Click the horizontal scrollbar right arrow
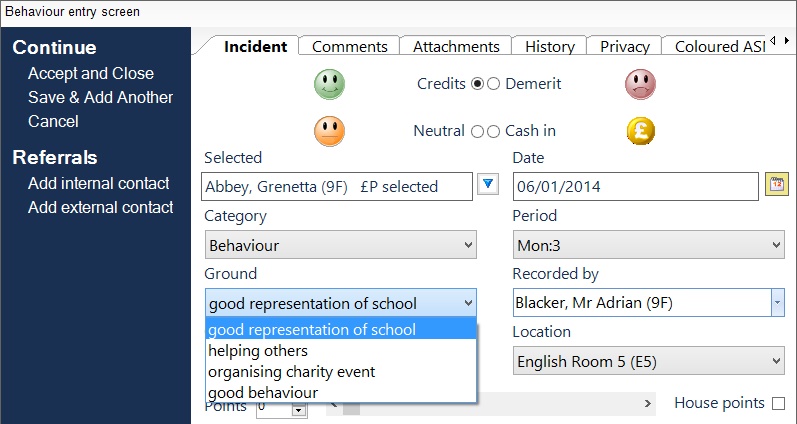 point(648,404)
